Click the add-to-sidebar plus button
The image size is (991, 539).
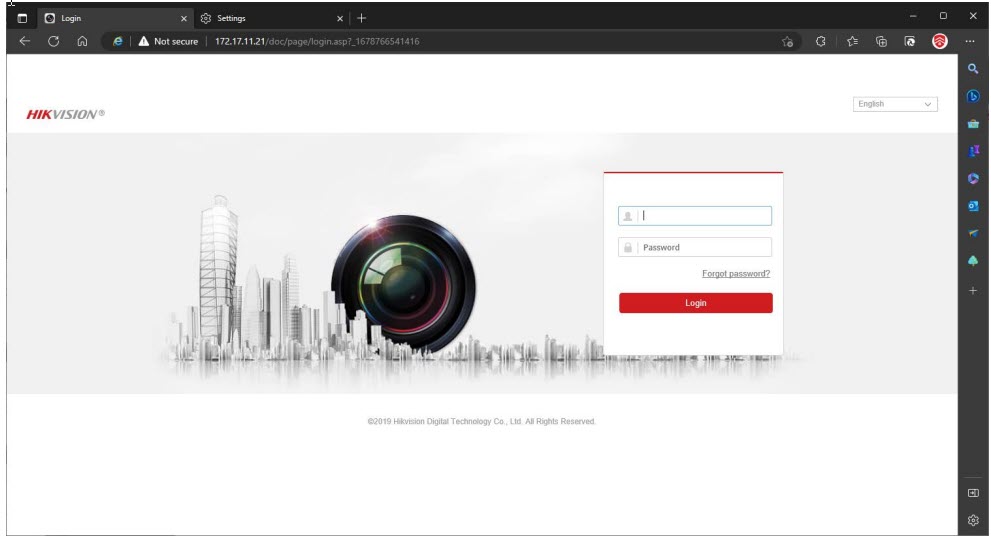973,290
